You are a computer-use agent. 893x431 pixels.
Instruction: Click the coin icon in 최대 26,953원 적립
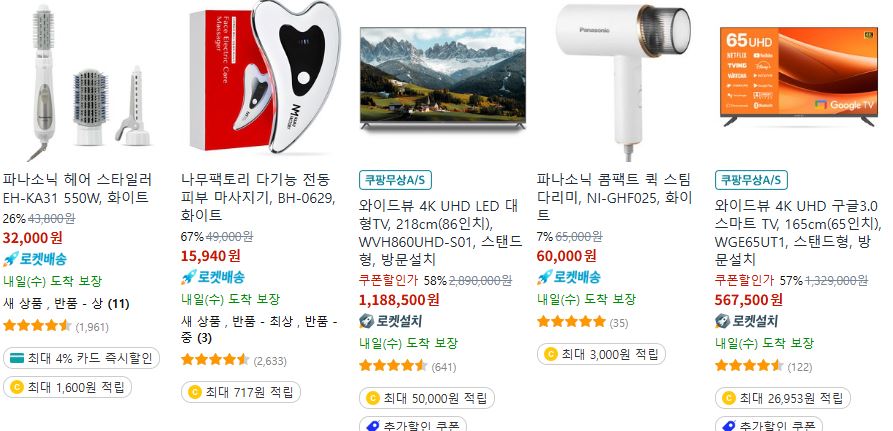click(x=729, y=398)
